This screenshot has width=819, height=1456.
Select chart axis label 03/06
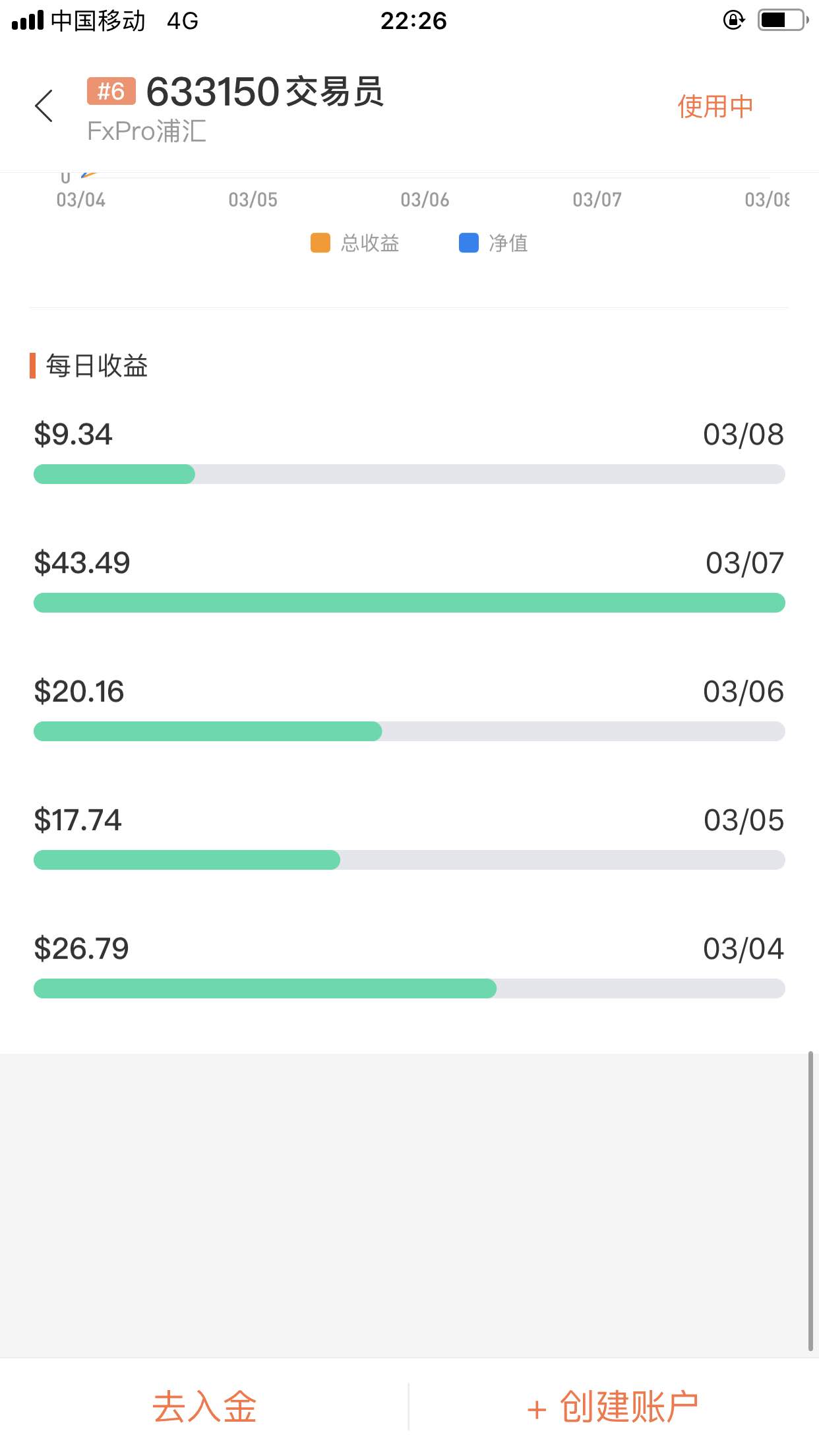click(425, 200)
